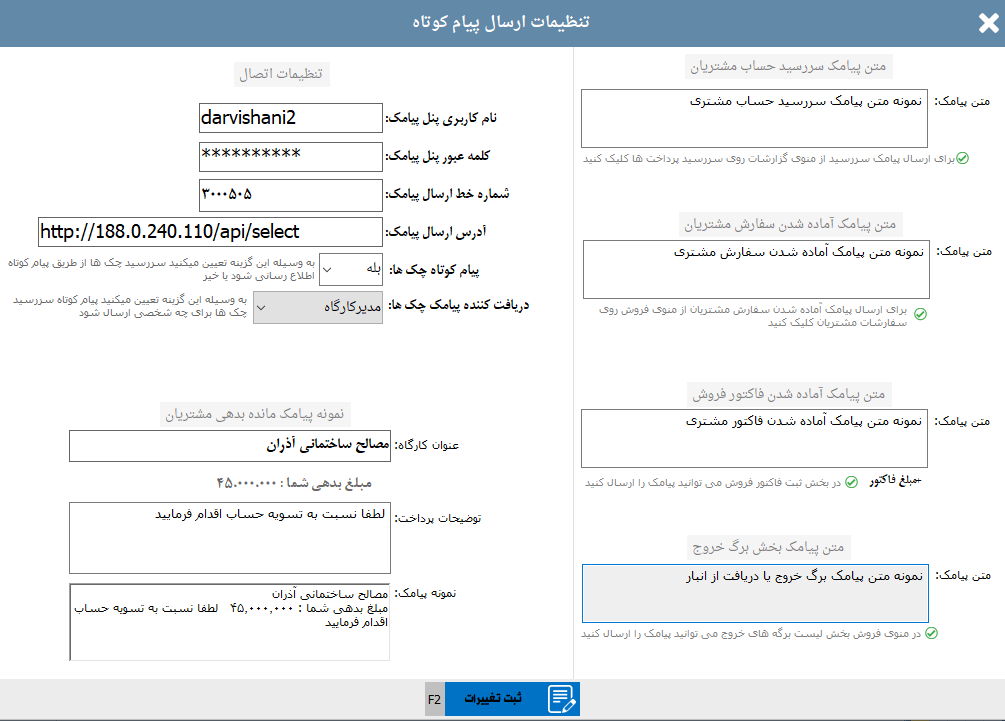1005x721 pixels.
Task: Click into the masked SMS panel password field
Action: (x=291, y=156)
